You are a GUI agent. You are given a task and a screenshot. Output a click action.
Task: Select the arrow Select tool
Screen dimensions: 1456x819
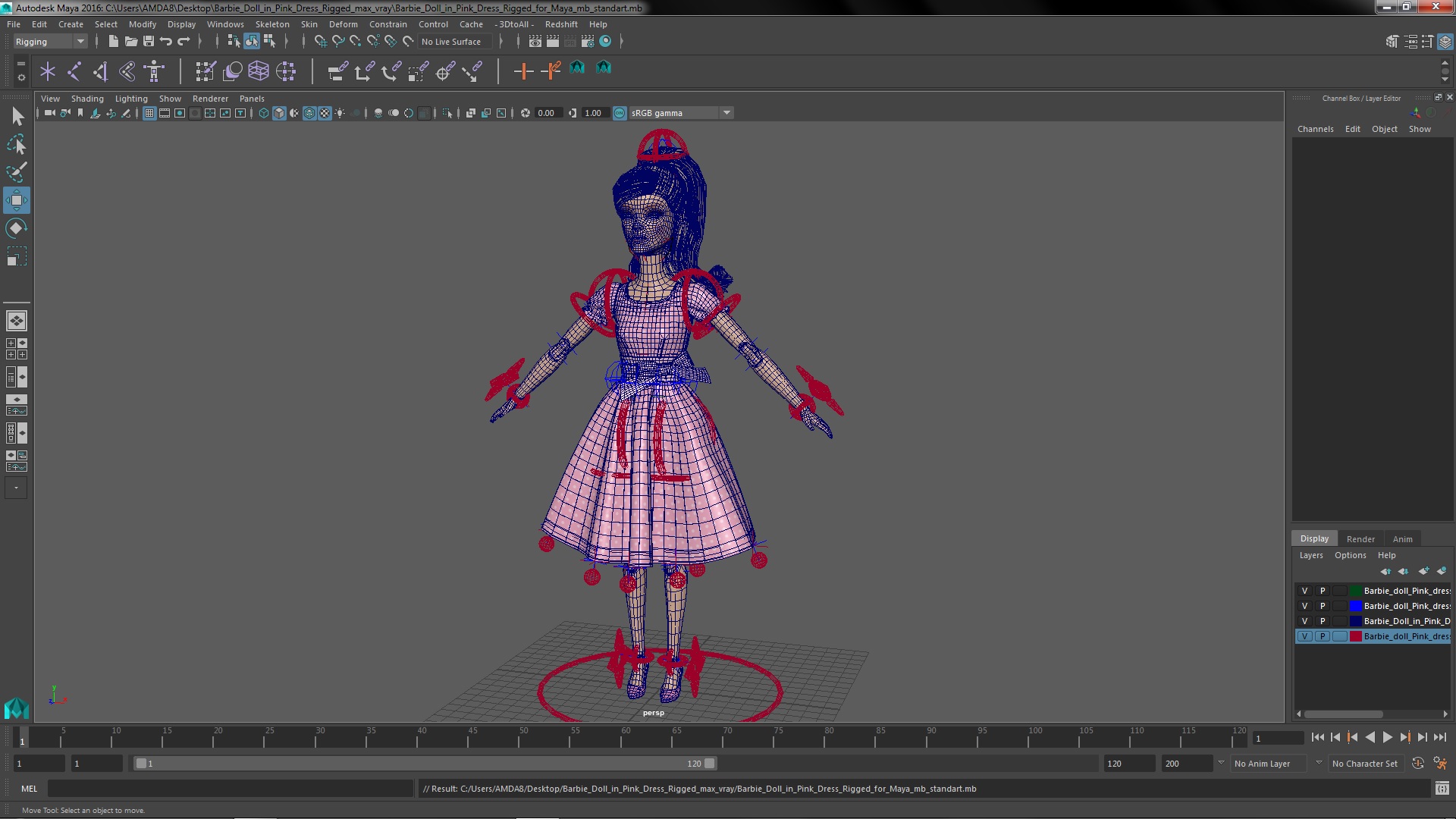point(17,116)
